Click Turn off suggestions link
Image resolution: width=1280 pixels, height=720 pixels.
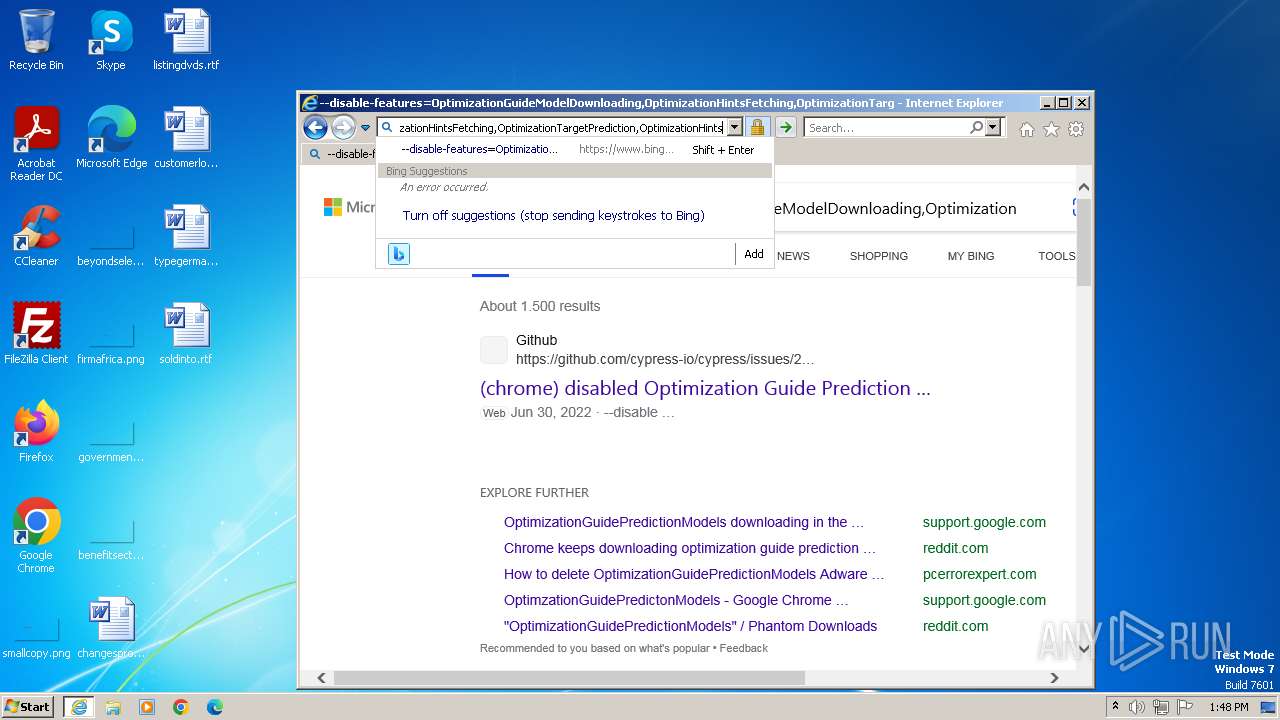click(x=553, y=215)
